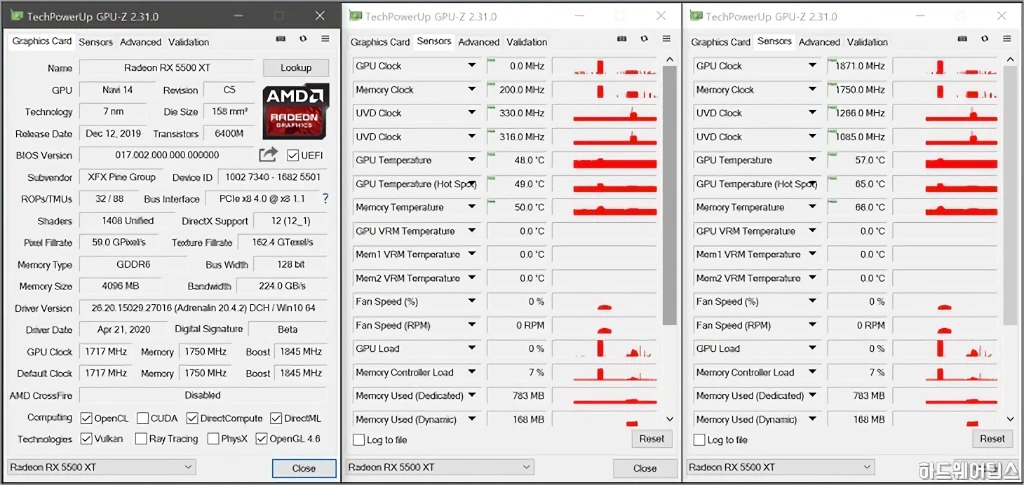The image size is (1024, 485).
Task: Click the 1871.0 MHz GPU Clock value in the right window
Action: click(858, 66)
